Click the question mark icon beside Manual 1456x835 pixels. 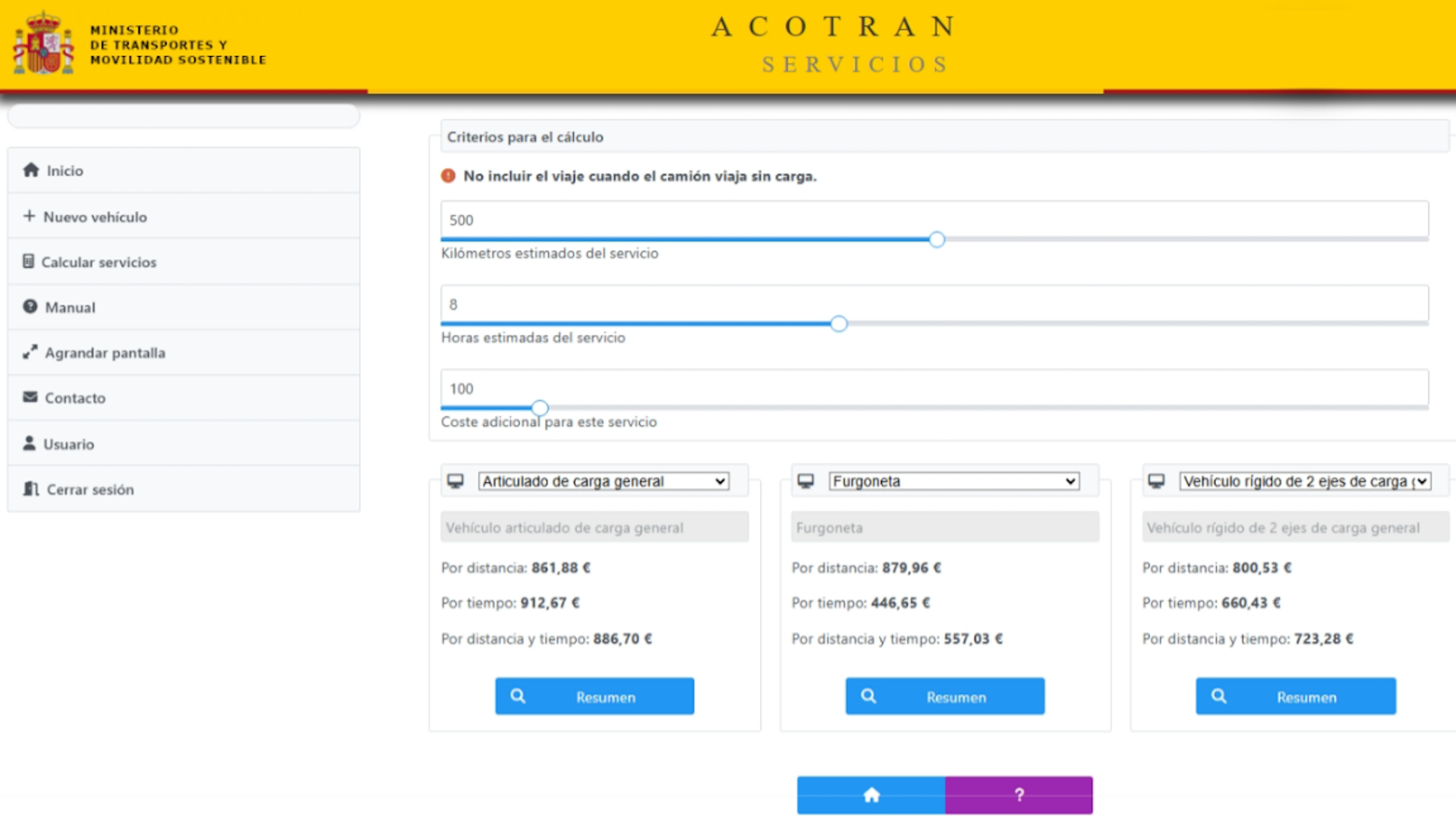tap(30, 307)
